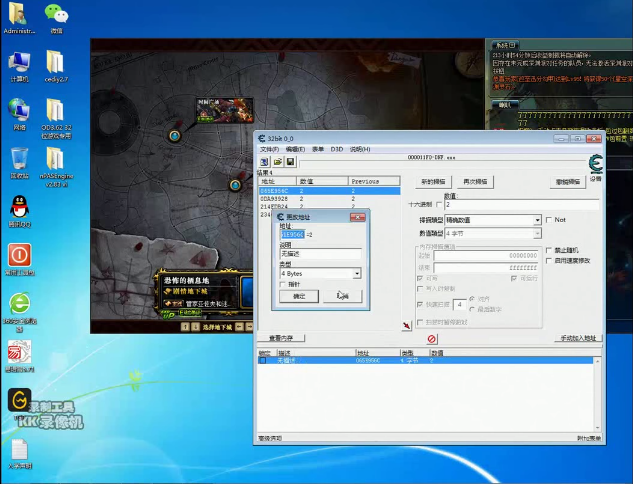
Task: Check the pointer (指针) checkbox in dialog
Action: [x=283, y=285]
